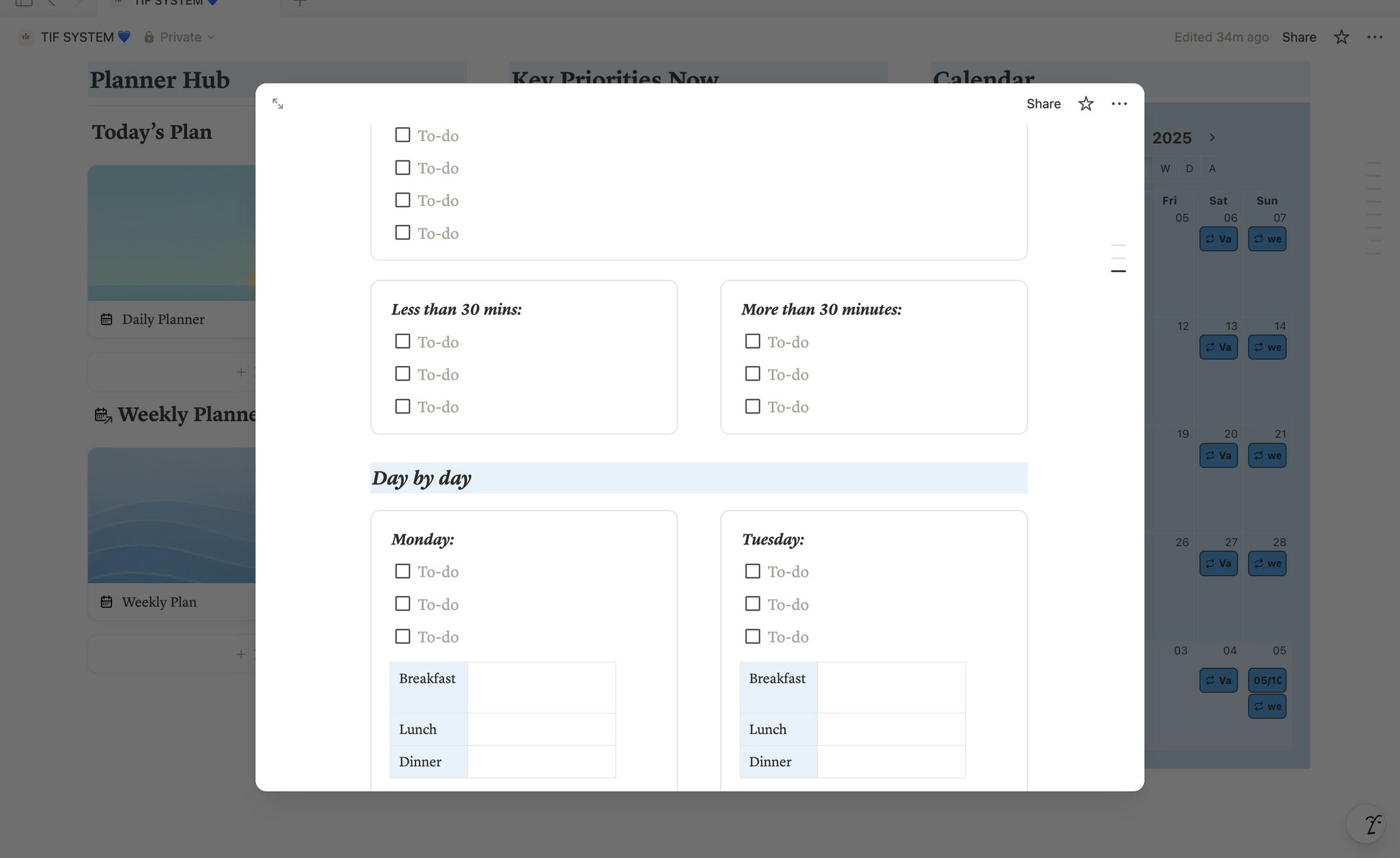The image size is (1400, 858).
Task: Open the top-right page options ellipsis
Action: [1374, 37]
